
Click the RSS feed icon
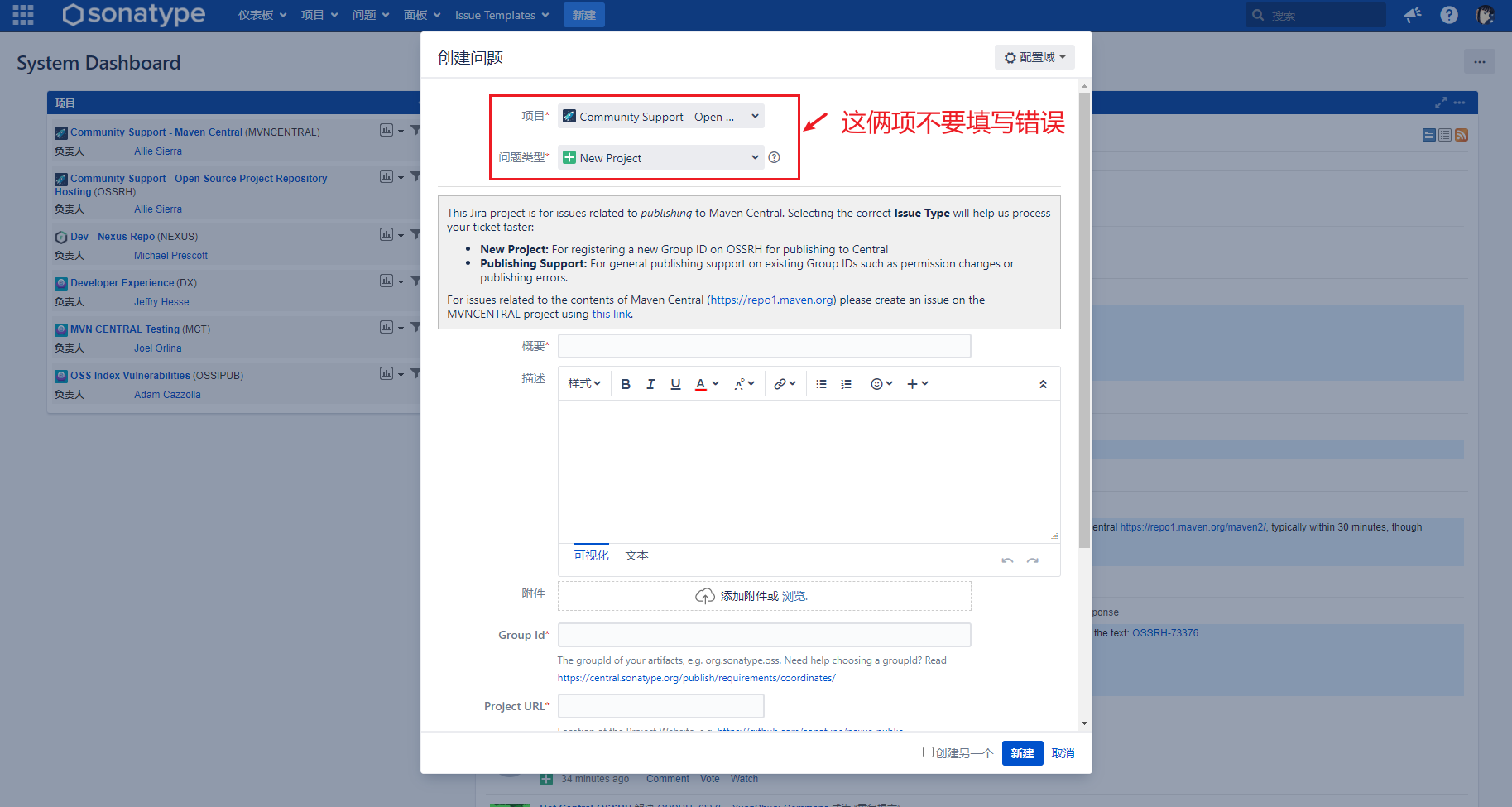[1462, 135]
